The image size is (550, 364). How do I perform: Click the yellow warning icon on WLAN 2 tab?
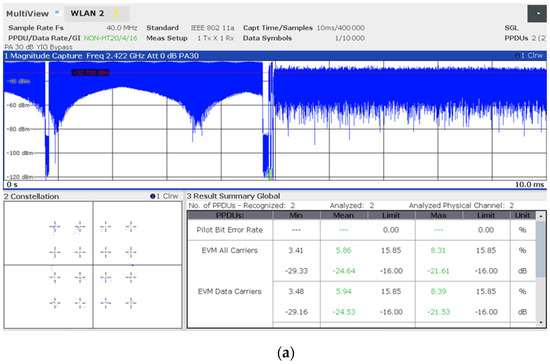[116, 14]
